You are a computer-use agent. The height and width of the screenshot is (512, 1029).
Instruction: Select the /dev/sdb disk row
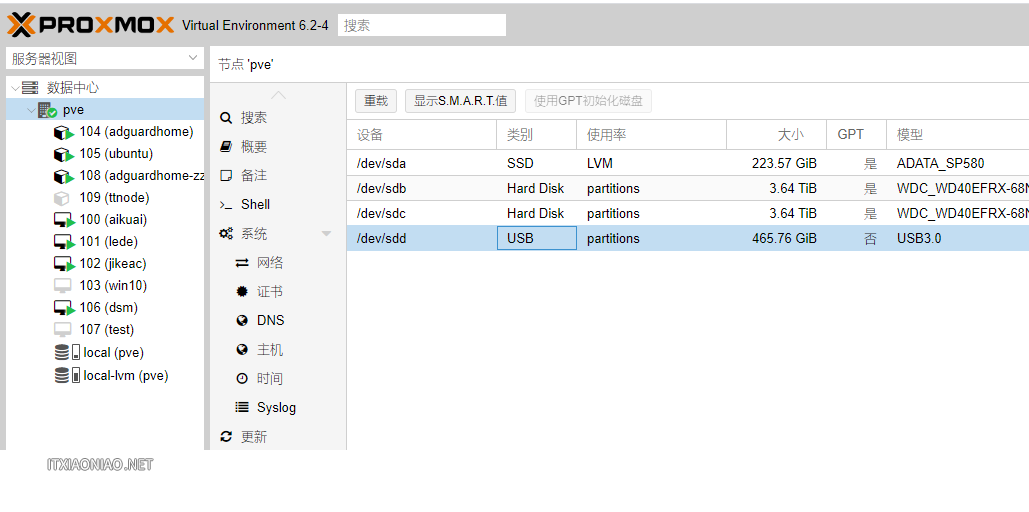point(688,188)
